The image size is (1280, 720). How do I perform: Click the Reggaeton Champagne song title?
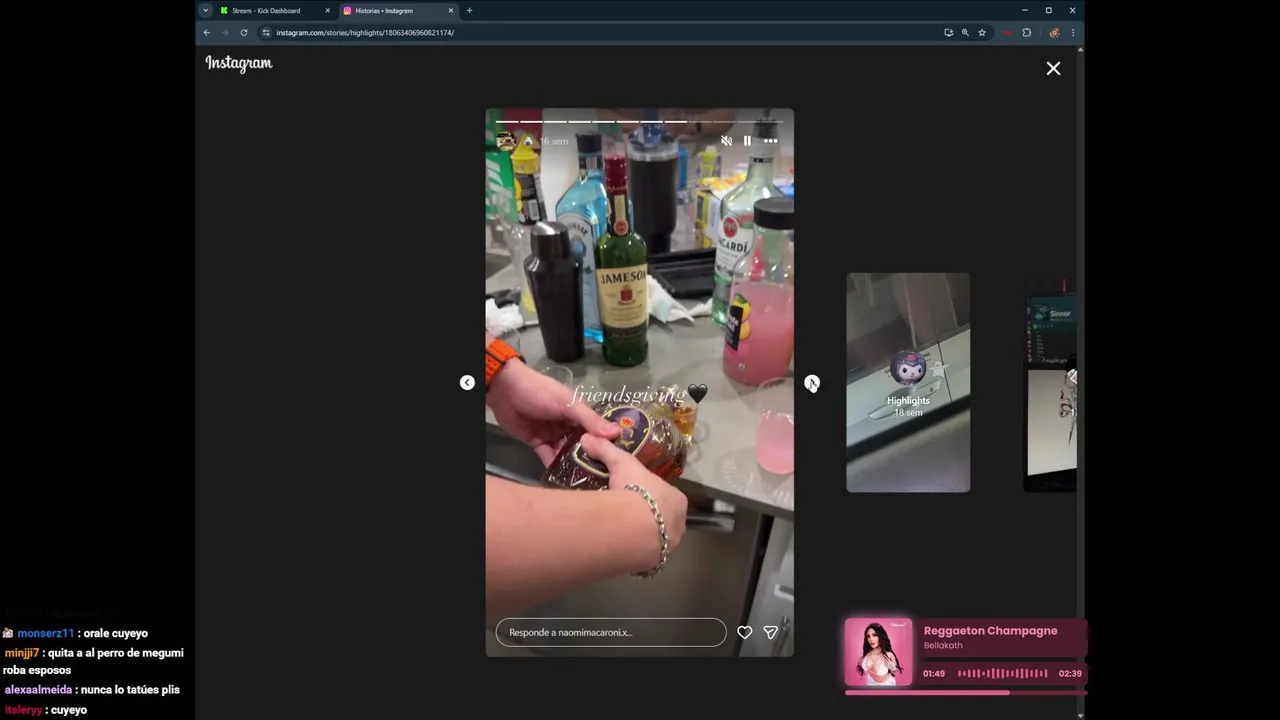pyautogui.click(x=990, y=631)
